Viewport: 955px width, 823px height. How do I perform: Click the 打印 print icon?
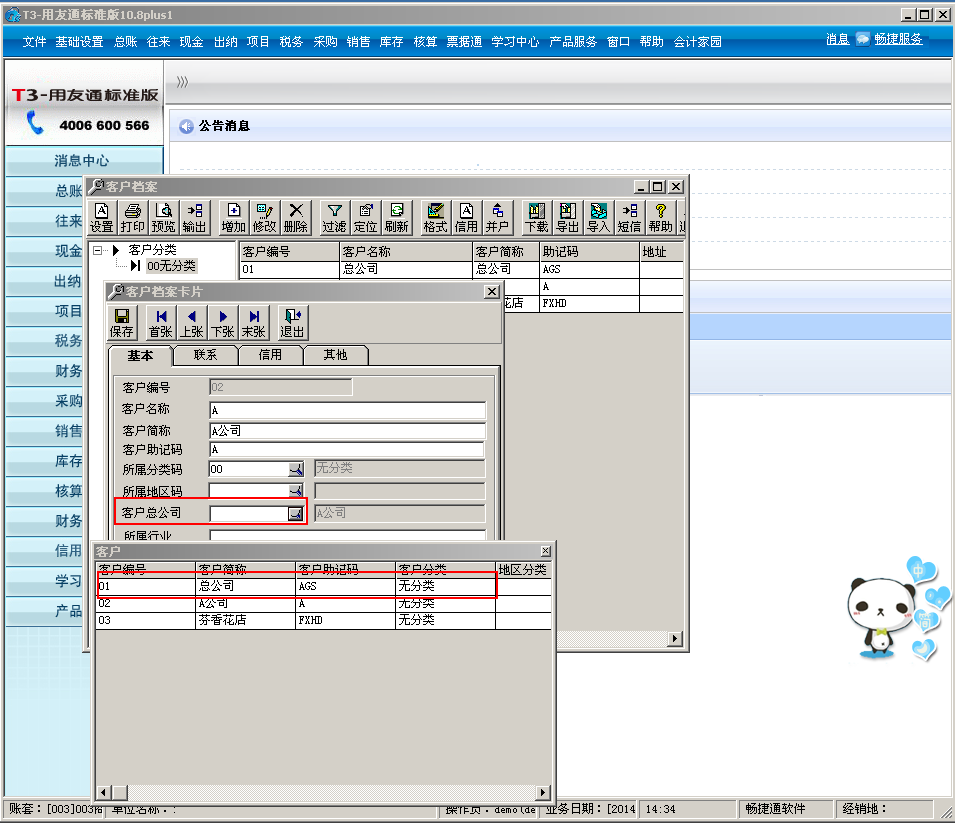point(132,217)
